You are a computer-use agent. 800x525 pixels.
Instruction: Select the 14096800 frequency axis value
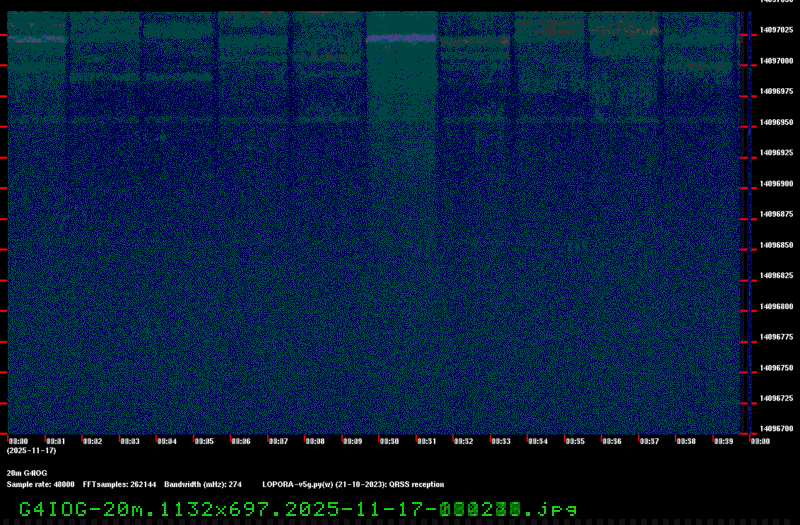pos(776,307)
